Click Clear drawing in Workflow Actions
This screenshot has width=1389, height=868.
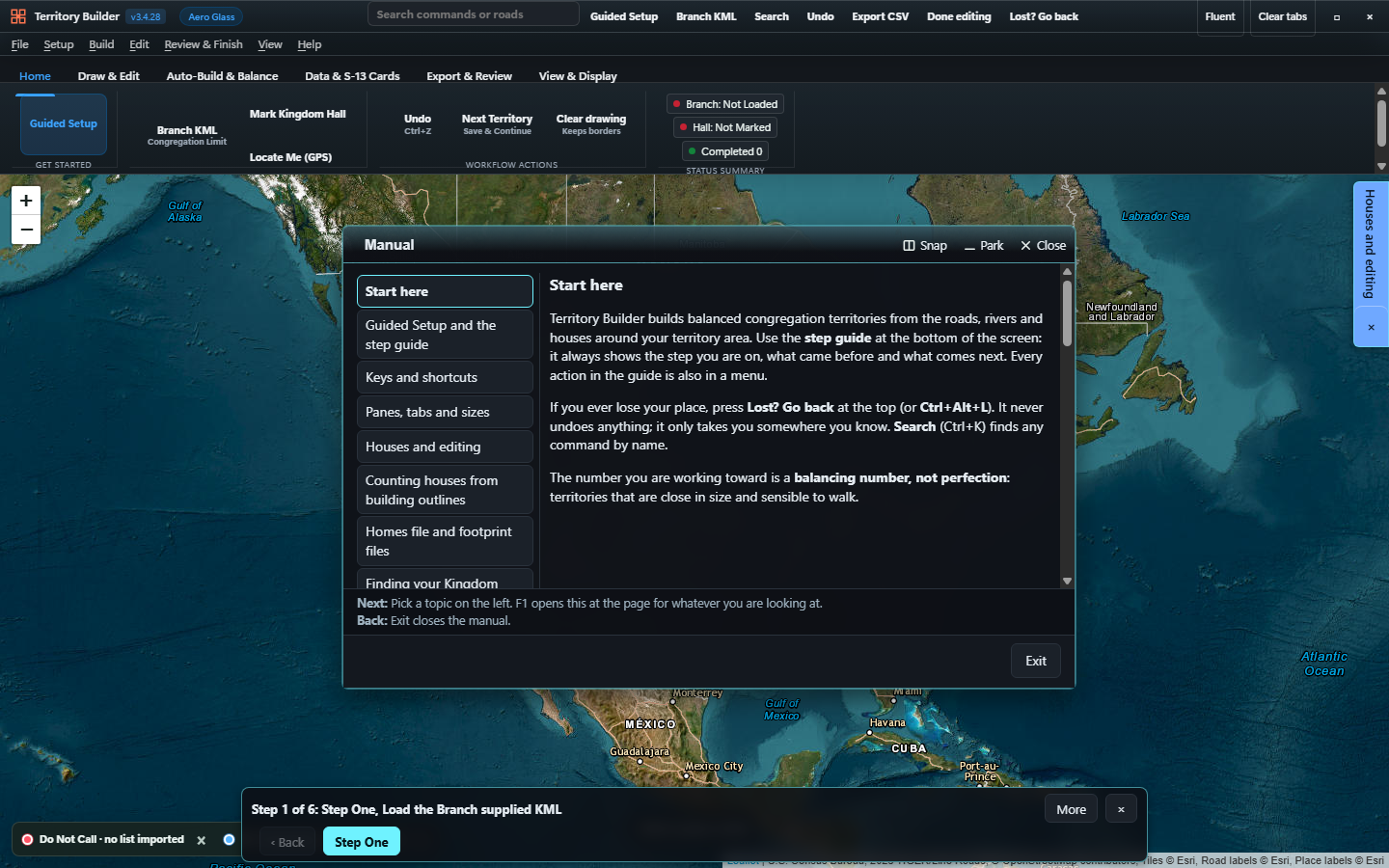click(591, 124)
